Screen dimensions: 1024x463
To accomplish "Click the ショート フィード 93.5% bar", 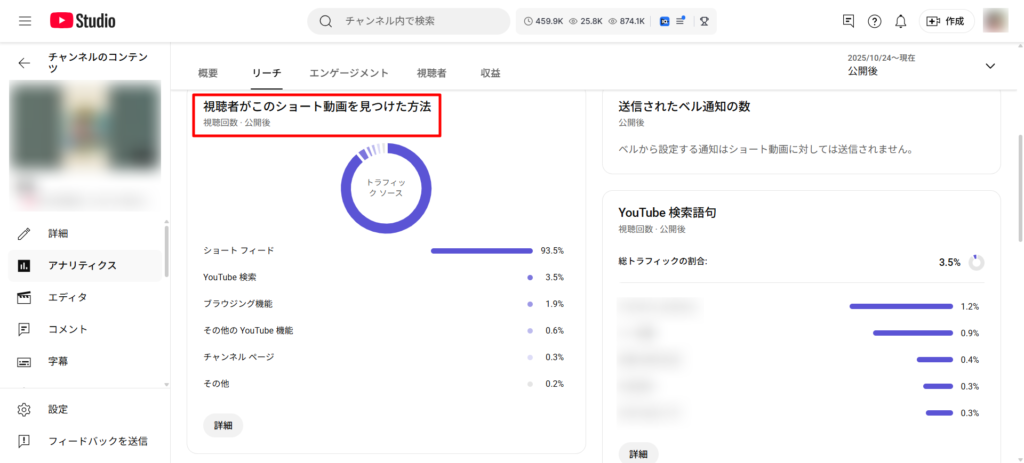I will [481, 250].
